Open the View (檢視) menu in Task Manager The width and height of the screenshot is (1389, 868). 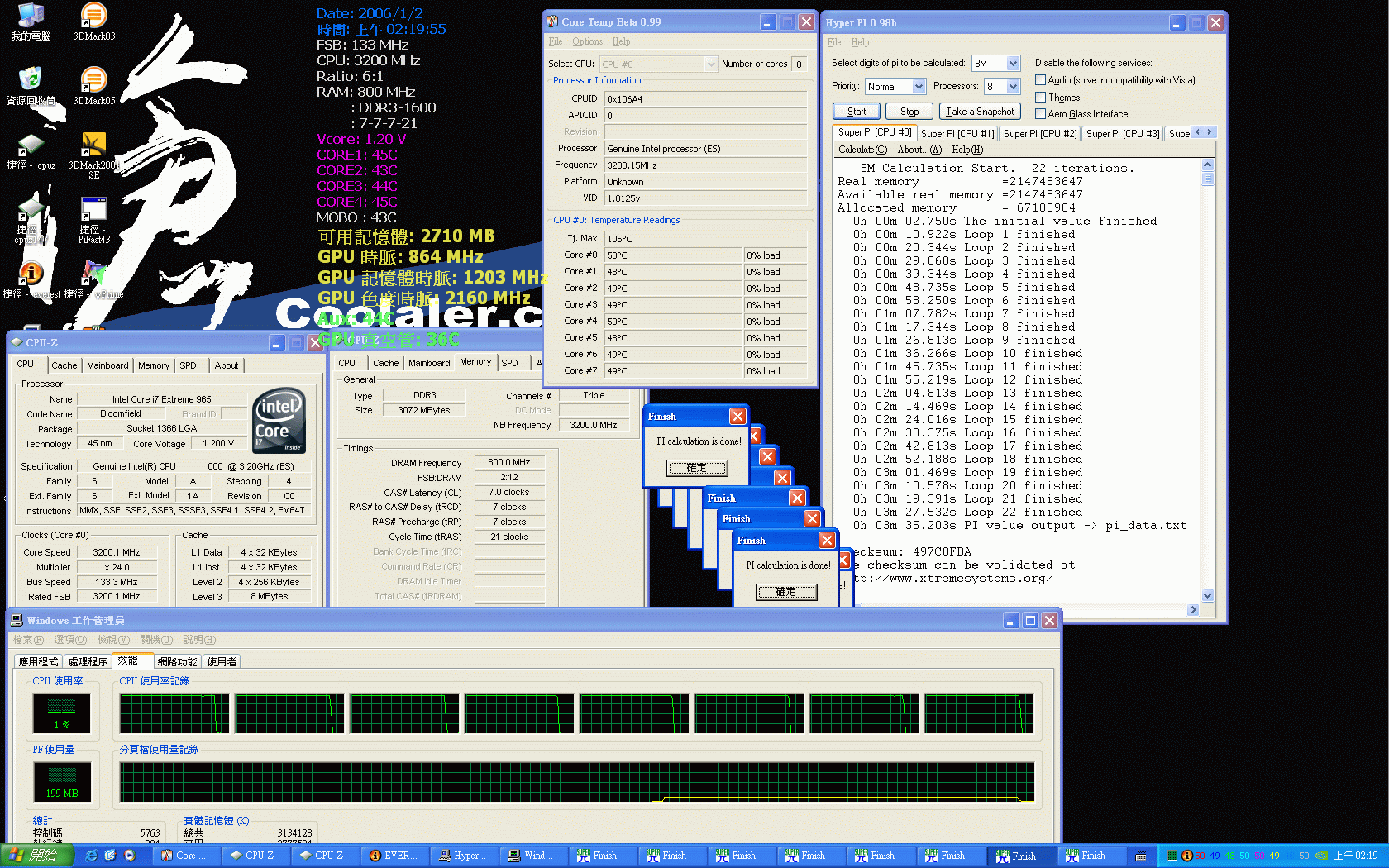click(112, 640)
